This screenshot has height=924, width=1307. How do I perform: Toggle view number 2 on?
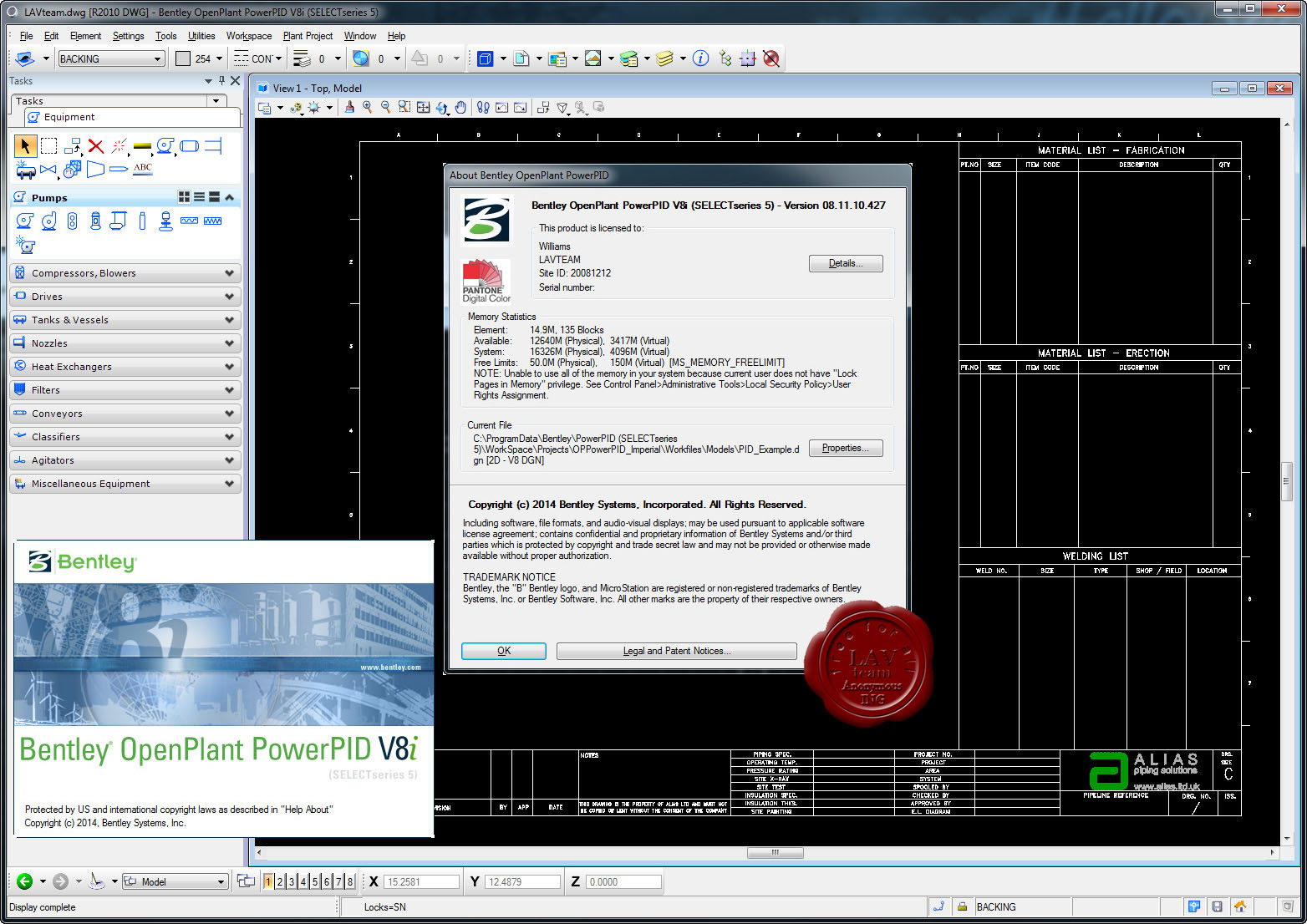pyautogui.click(x=280, y=881)
